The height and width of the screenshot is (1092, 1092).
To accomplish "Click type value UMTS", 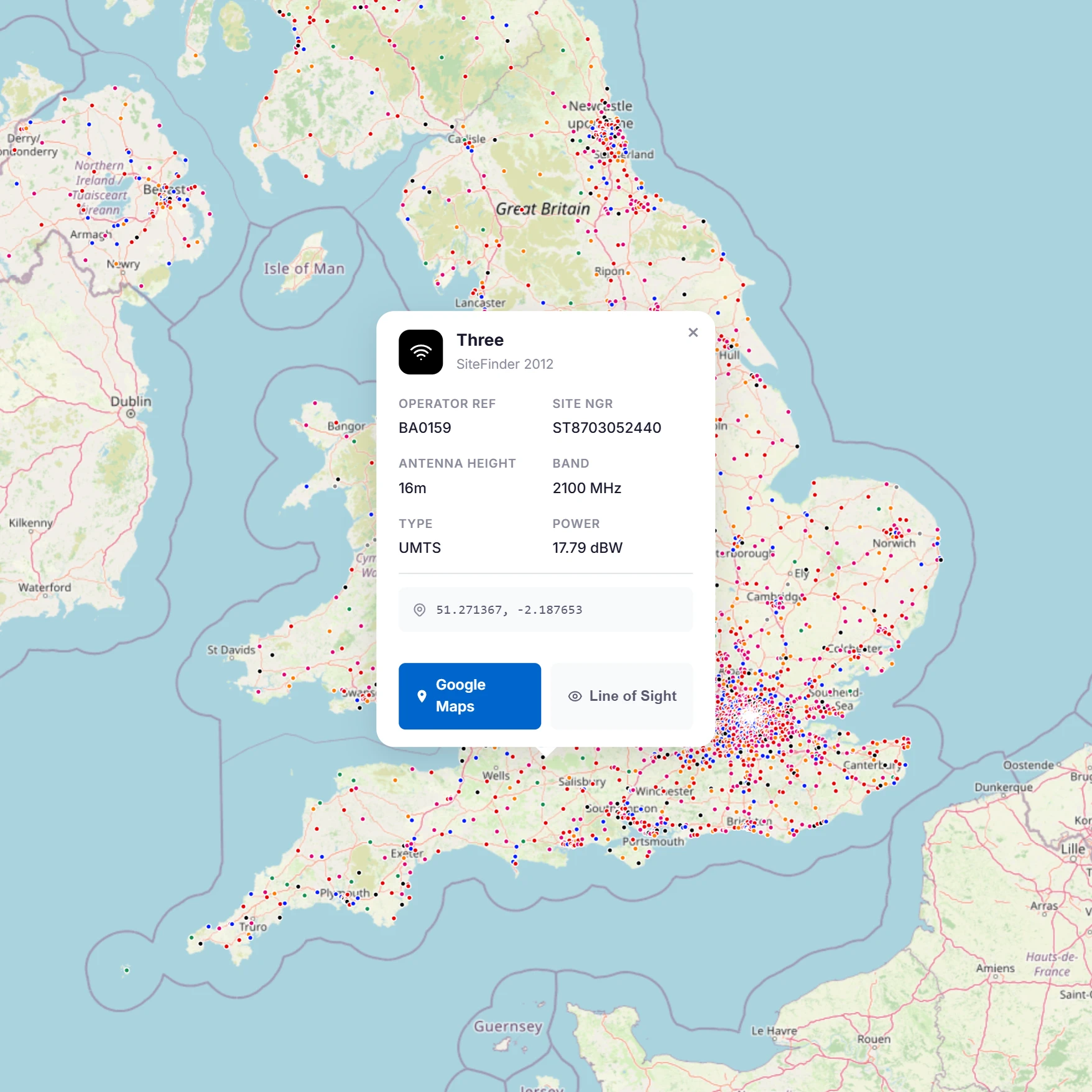I will (x=420, y=548).
